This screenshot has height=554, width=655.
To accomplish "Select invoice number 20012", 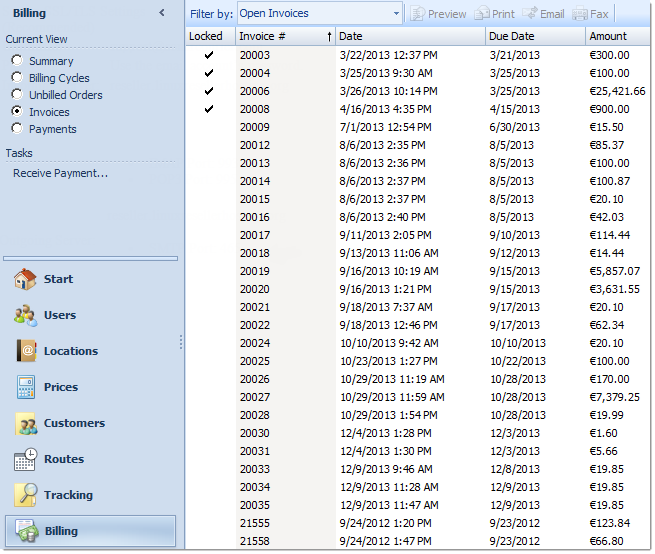I will coord(255,145).
